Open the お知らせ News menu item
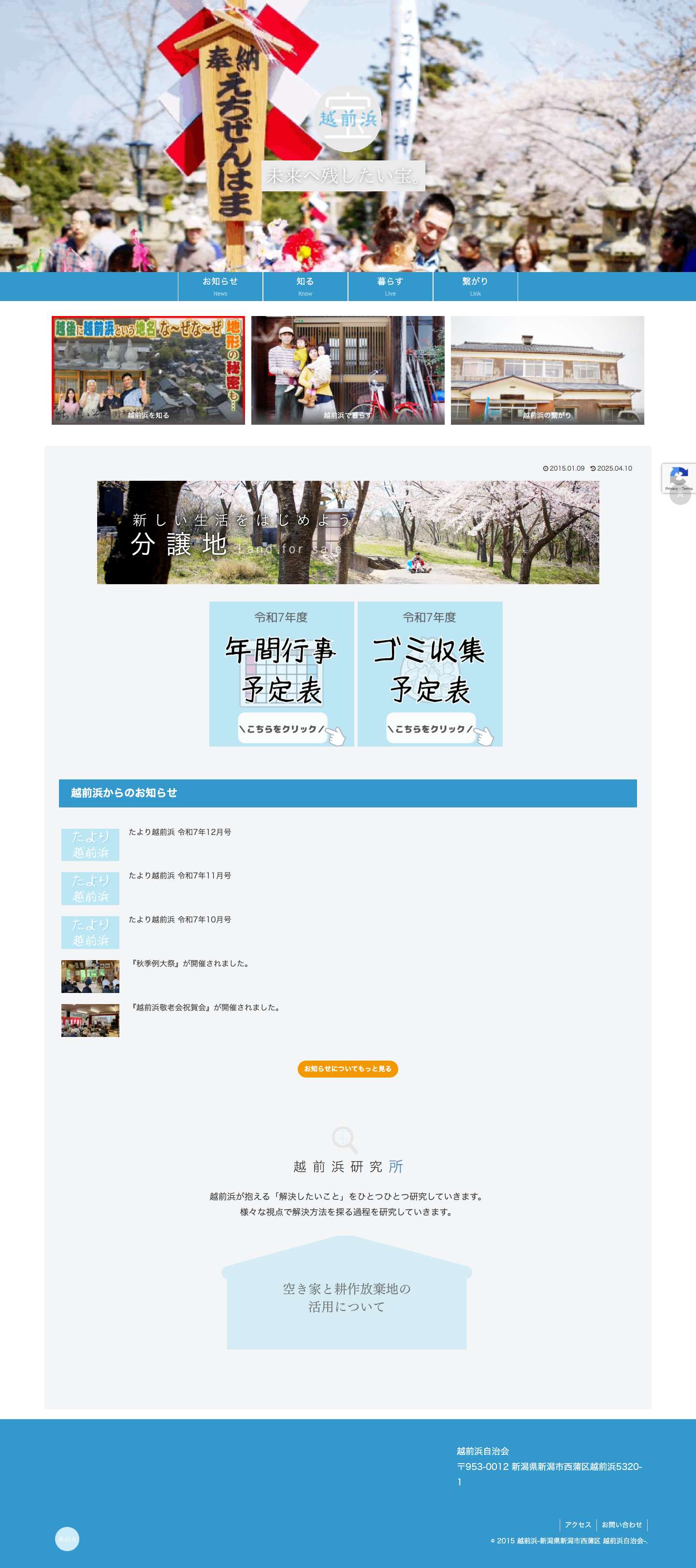696x1568 pixels. 220,286
